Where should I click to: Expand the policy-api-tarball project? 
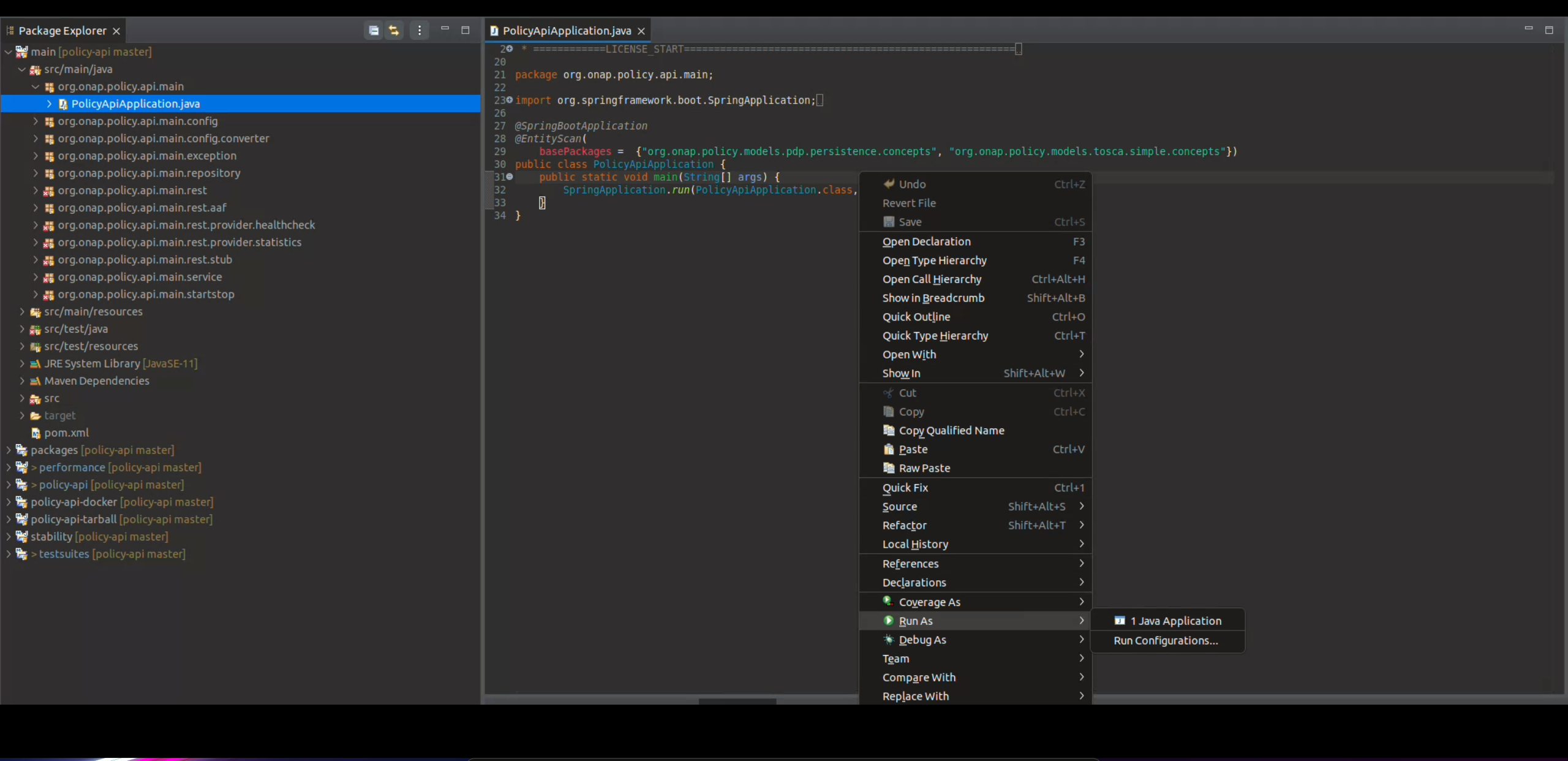point(8,519)
